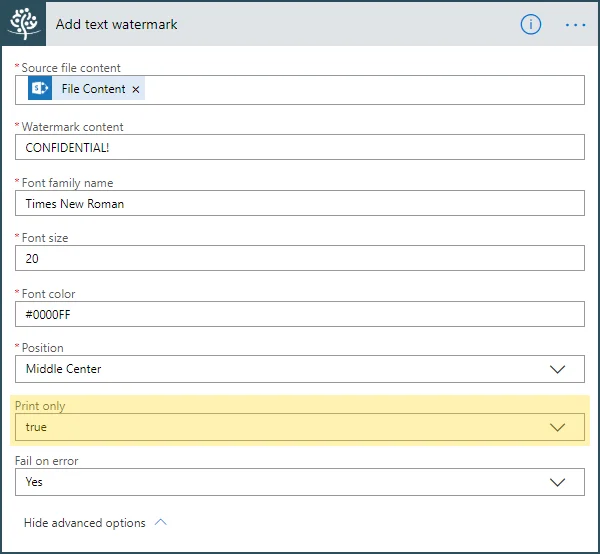Click into the Font size field
The image size is (600, 554).
pos(300,258)
